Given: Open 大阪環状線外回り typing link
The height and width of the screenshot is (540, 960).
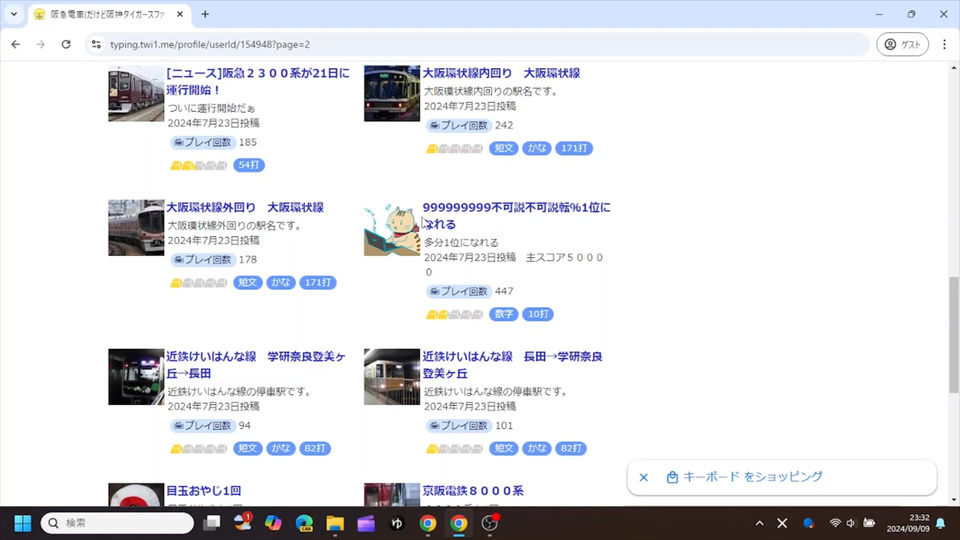Looking at the screenshot, I should tap(245, 207).
